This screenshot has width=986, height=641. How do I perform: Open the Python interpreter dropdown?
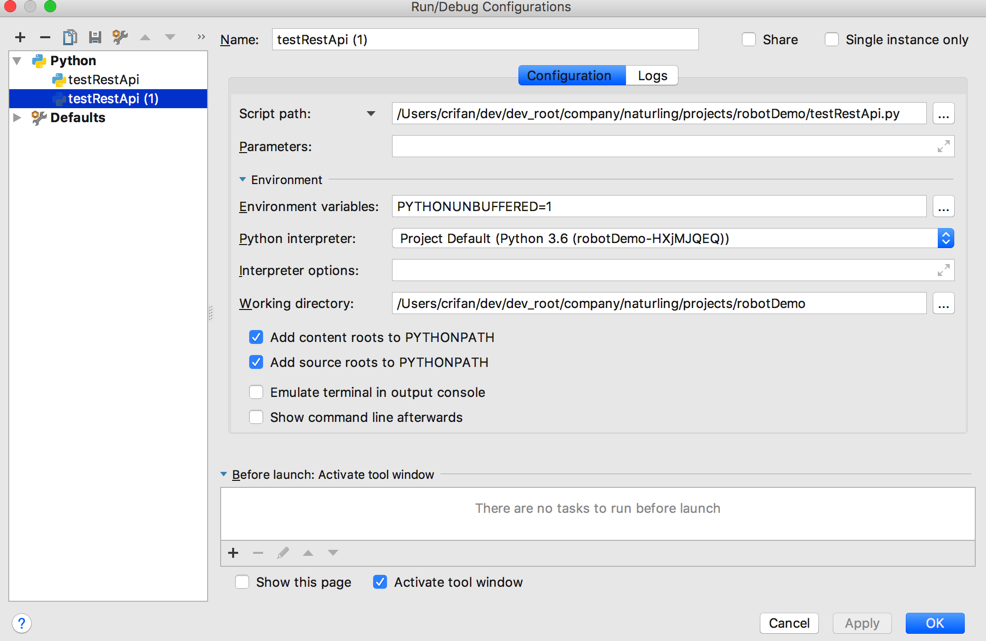pos(945,239)
